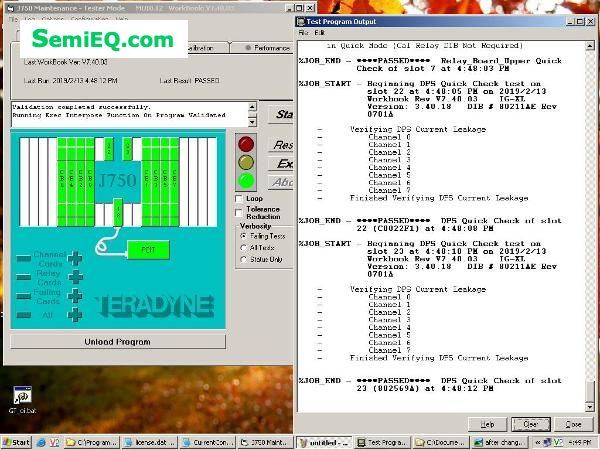Screen dimensions: 600x450
Task: Expand hidden system tray icons arrow
Action: pyautogui.click(x=537, y=443)
